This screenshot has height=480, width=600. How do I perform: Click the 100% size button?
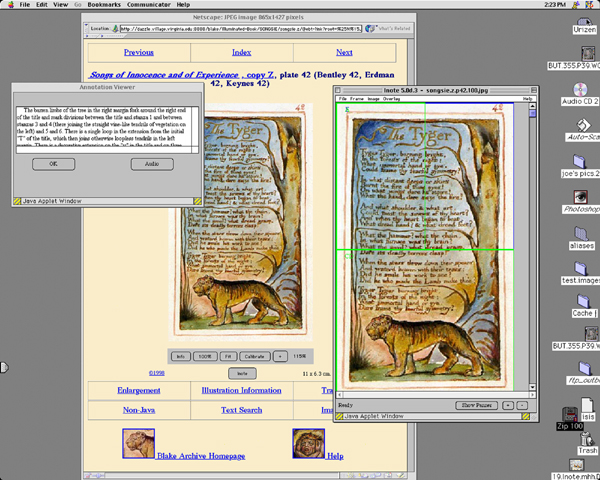point(205,356)
